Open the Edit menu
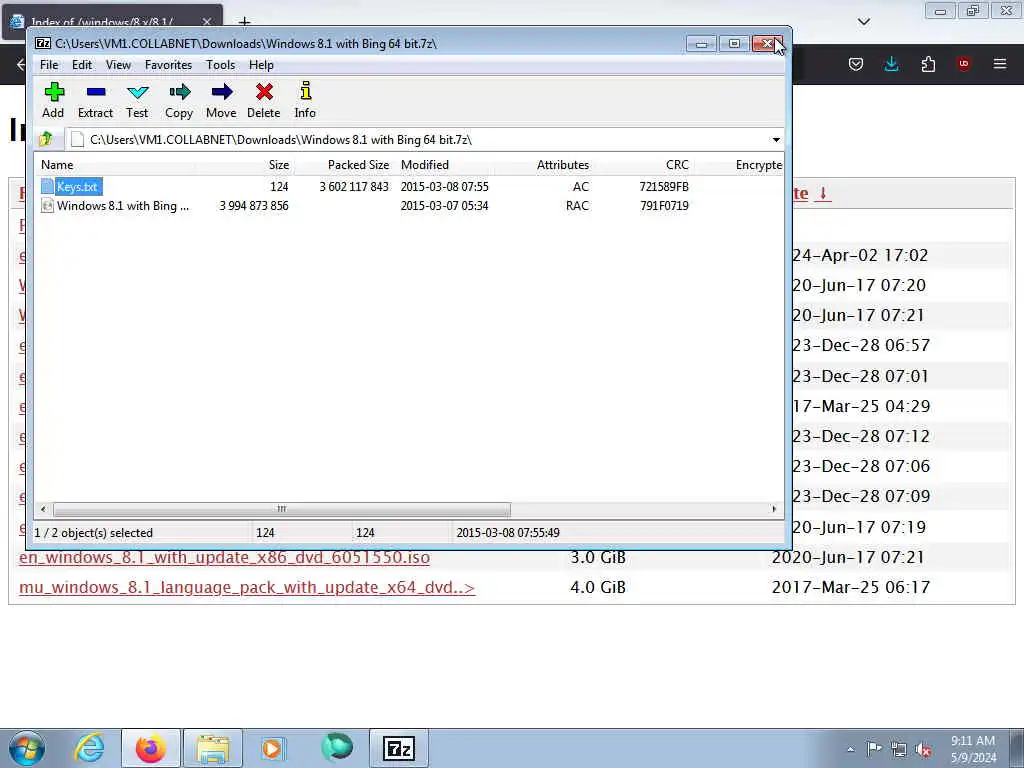The image size is (1024, 768). tap(82, 65)
